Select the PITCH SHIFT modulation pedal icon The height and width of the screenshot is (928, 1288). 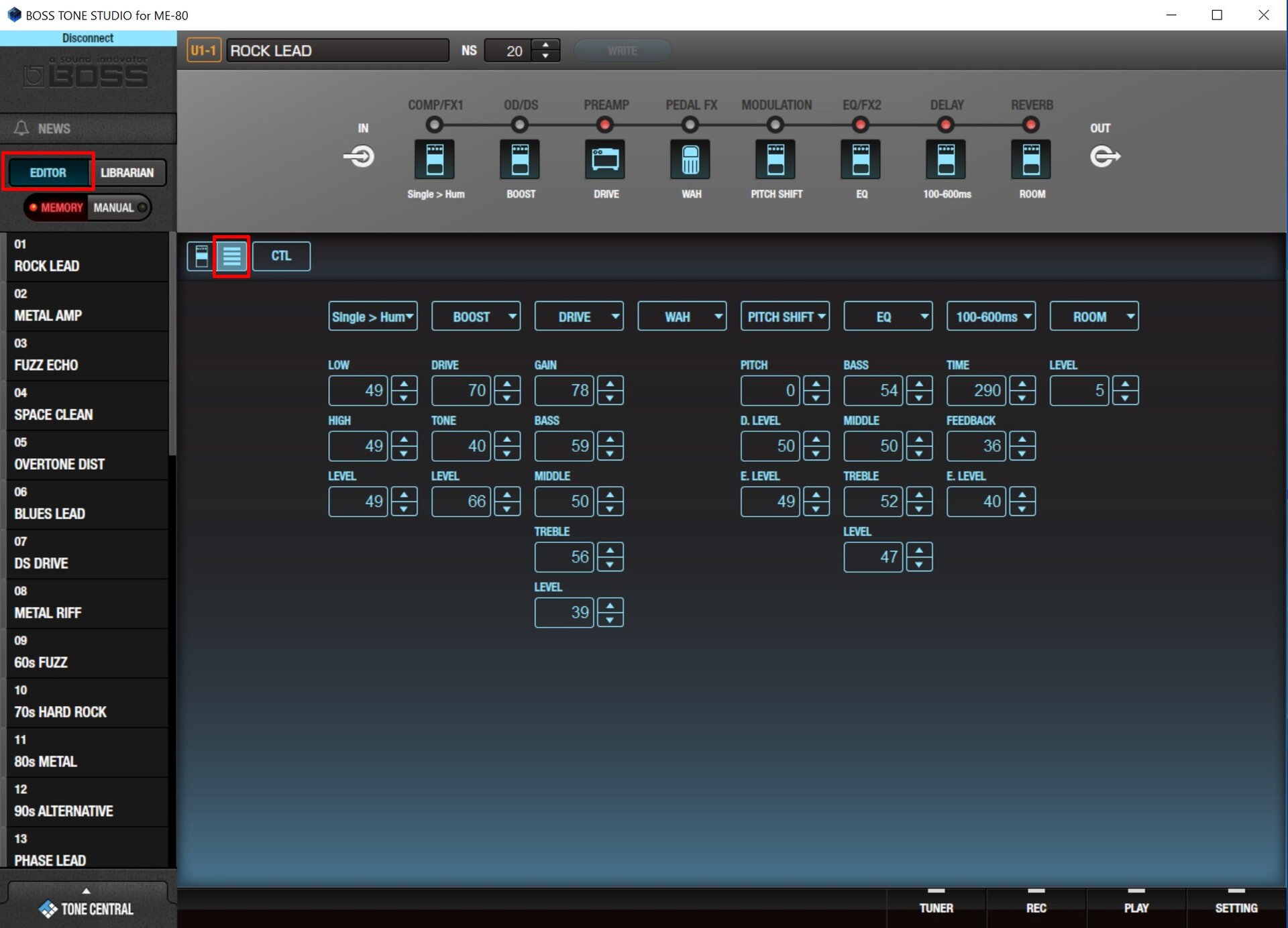pyautogui.click(x=775, y=160)
